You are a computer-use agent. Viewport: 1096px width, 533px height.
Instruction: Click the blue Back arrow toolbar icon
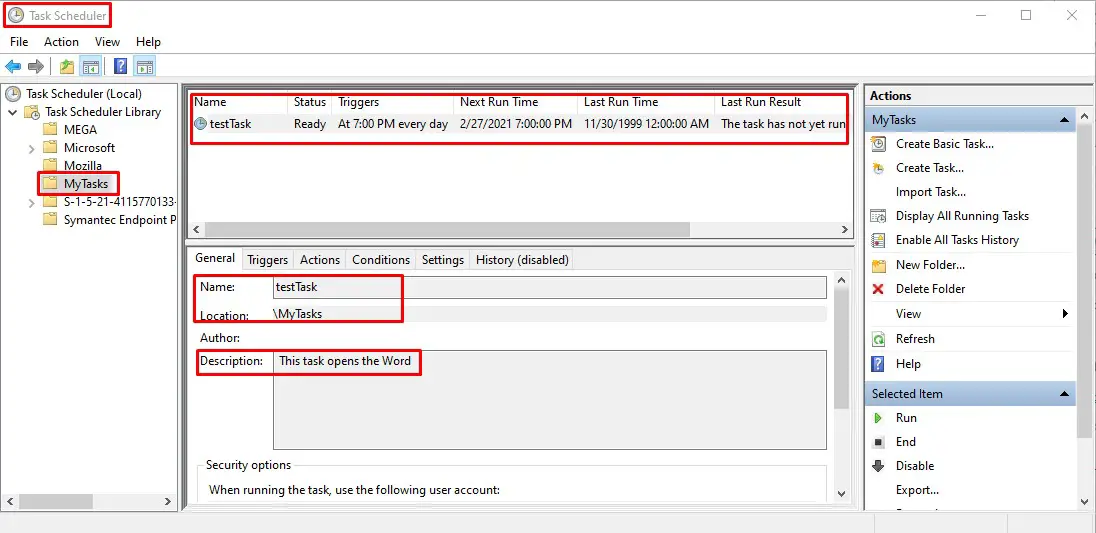pyautogui.click(x=13, y=66)
